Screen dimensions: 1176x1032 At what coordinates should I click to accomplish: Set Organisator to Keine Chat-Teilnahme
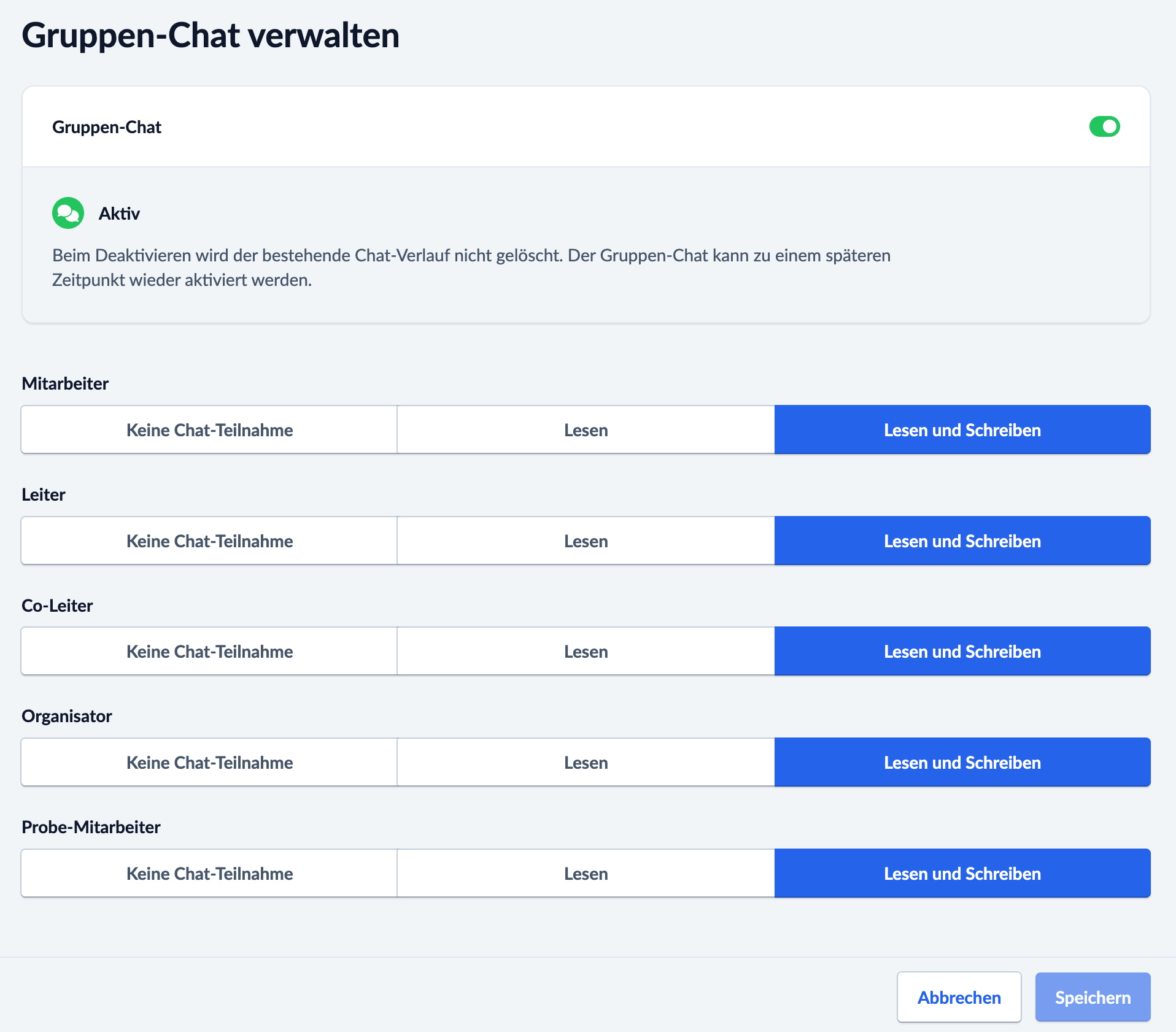pos(209,762)
